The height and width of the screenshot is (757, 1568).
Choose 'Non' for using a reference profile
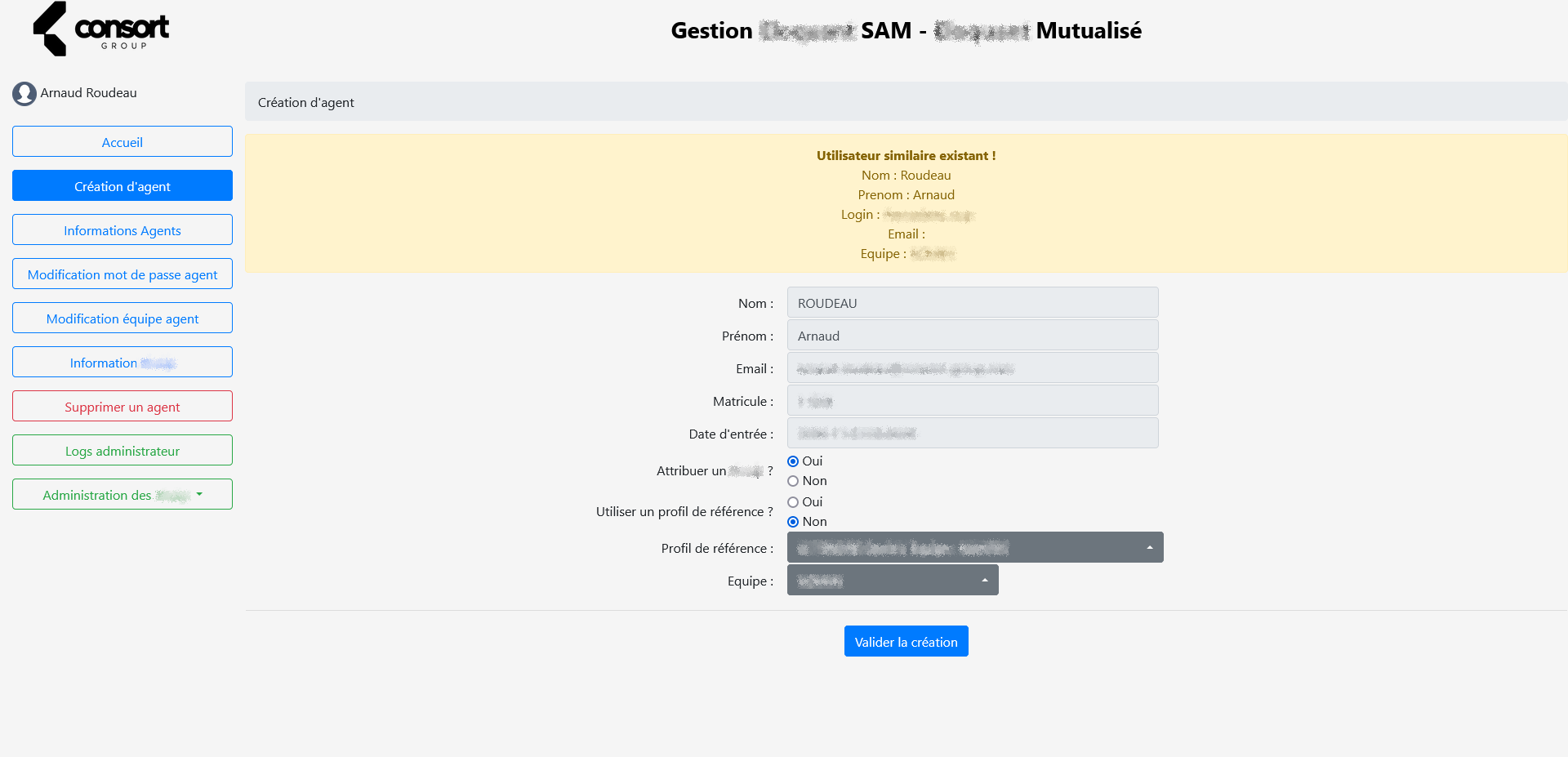pyautogui.click(x=793, y=522)
